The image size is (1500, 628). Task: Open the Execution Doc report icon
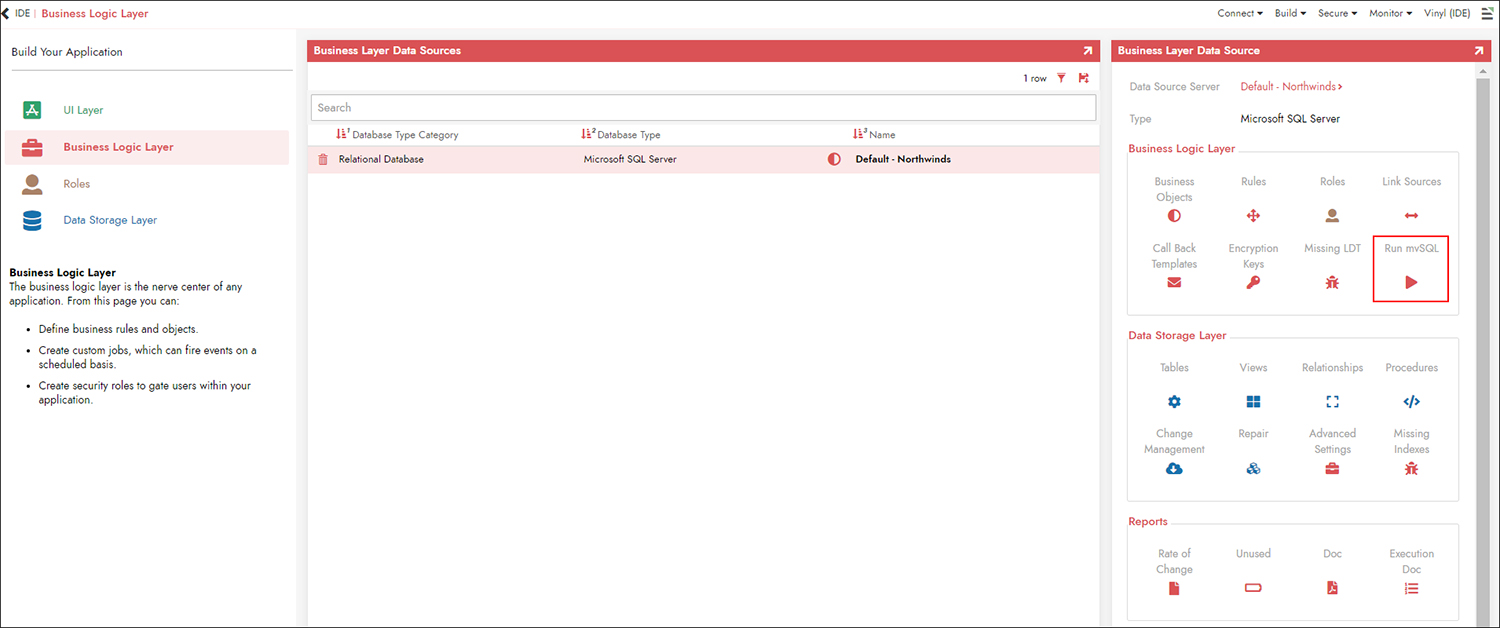point(1411,588)
